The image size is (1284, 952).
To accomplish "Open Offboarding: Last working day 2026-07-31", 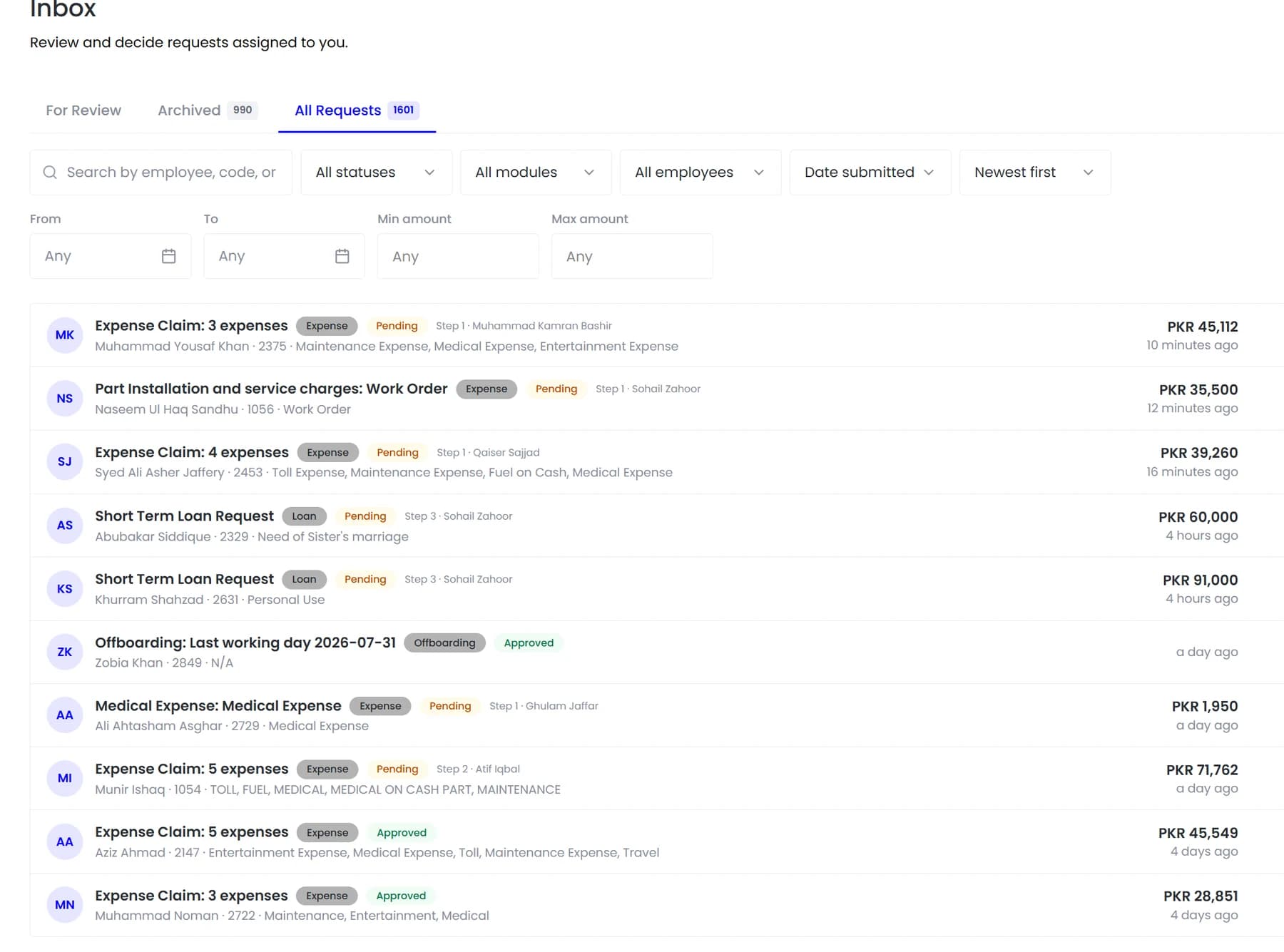I will click(x=245, y=643).
